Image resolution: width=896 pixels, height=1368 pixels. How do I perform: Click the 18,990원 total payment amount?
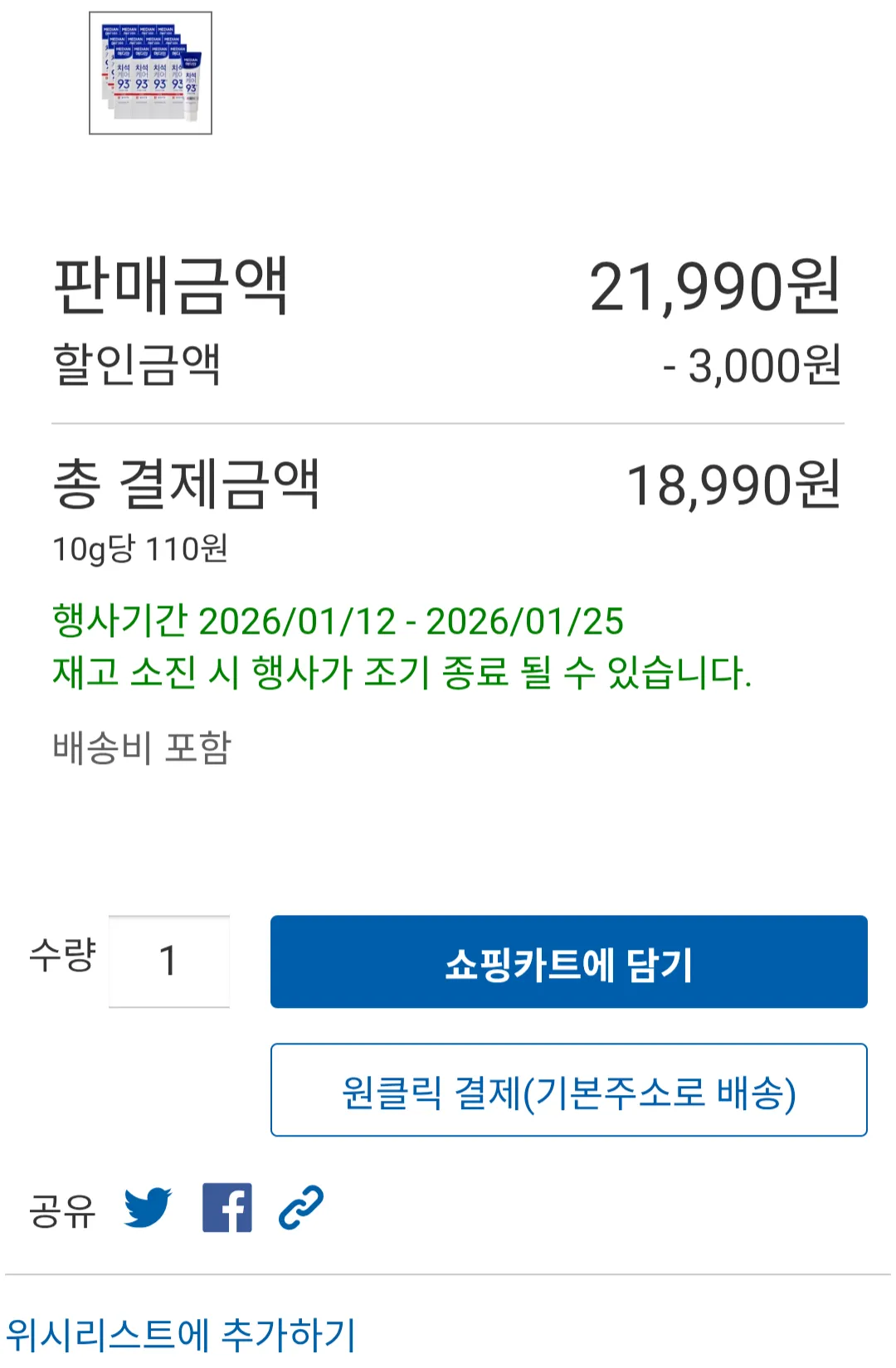tap(733, 485)
